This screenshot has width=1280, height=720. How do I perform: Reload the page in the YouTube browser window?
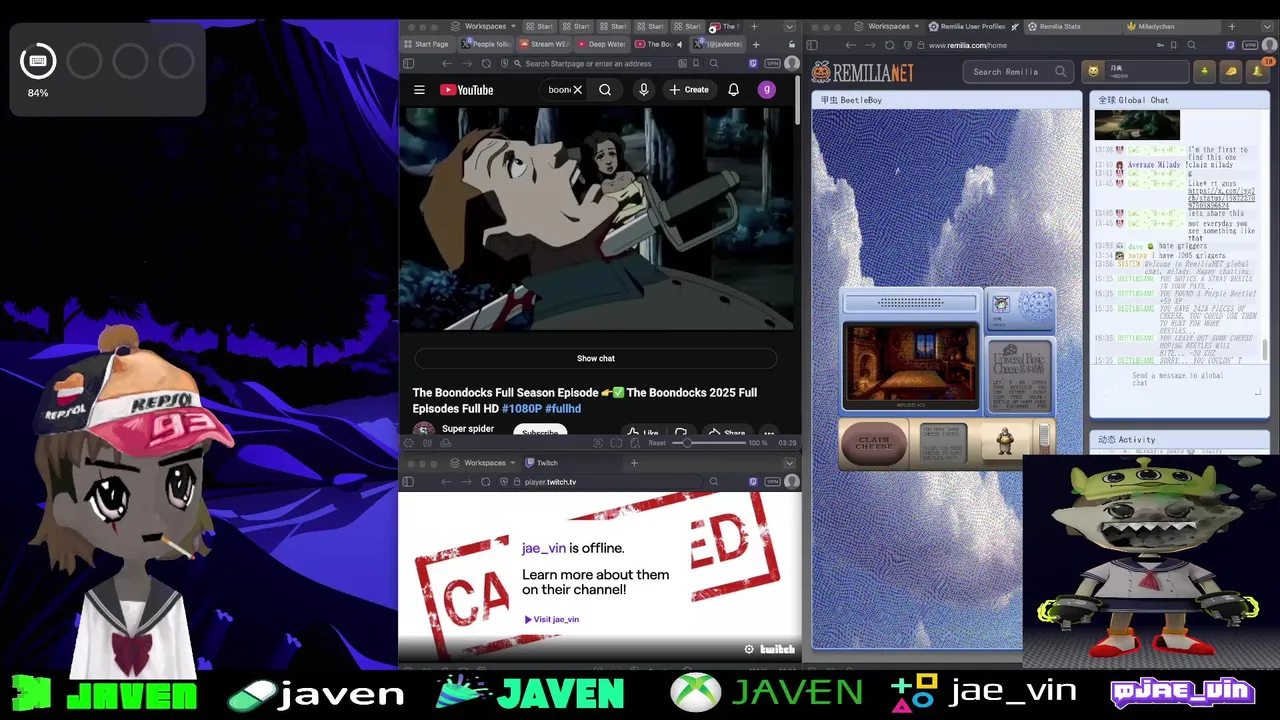coord(486,63)
